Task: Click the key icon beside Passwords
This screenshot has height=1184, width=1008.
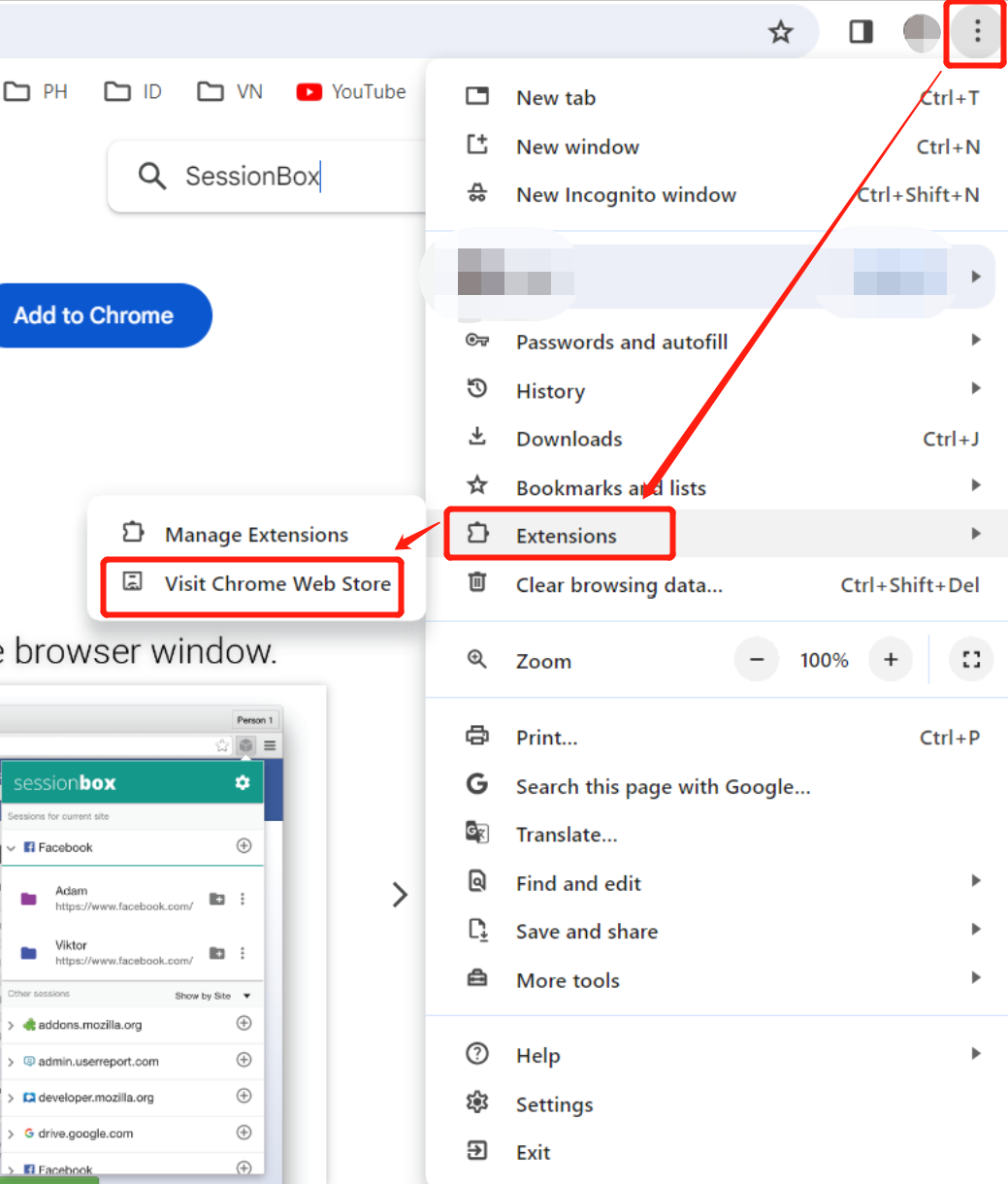Action: coord(477,340)
